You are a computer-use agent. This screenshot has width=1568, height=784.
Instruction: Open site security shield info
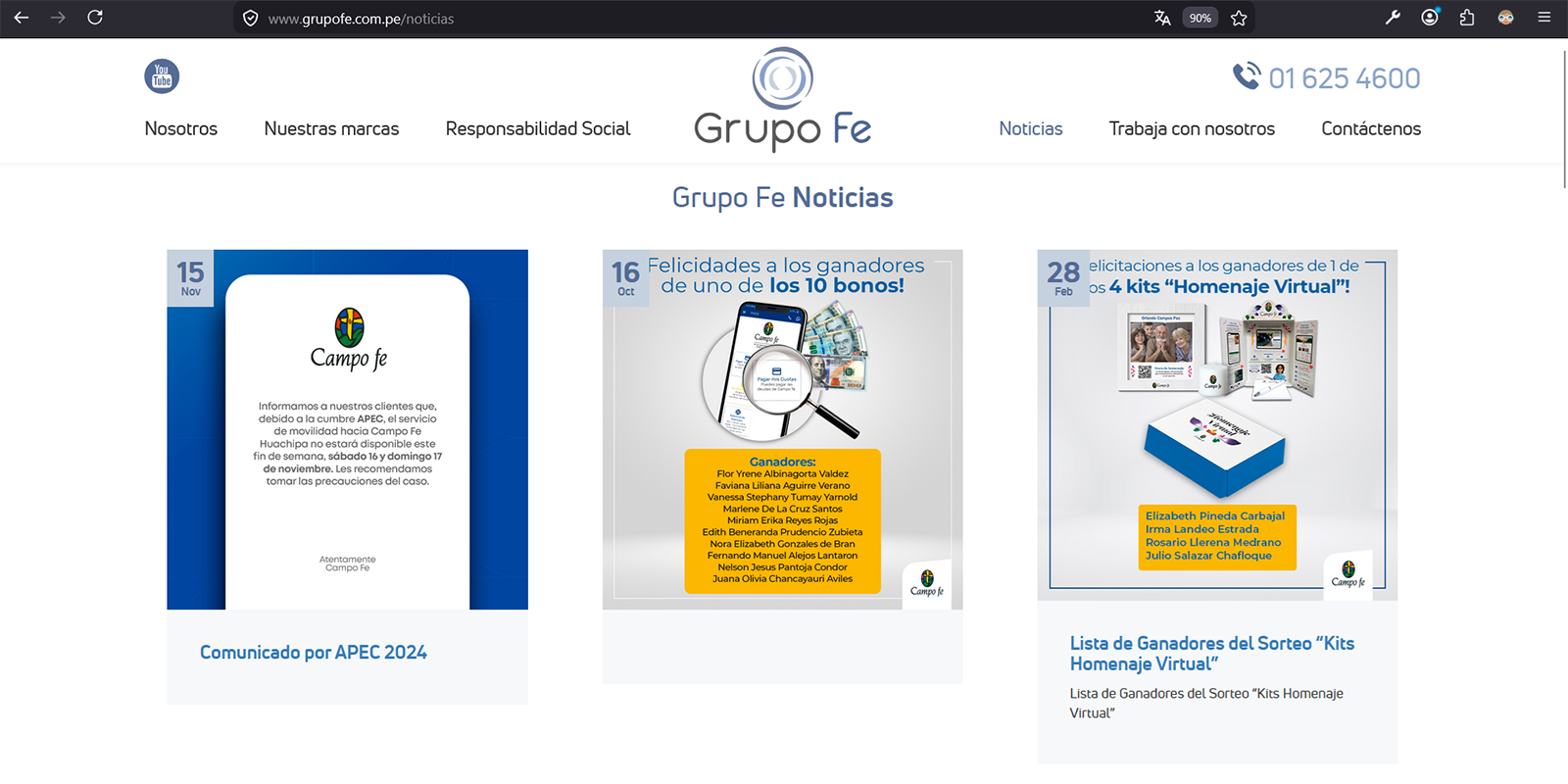click(x=250, y=18)
